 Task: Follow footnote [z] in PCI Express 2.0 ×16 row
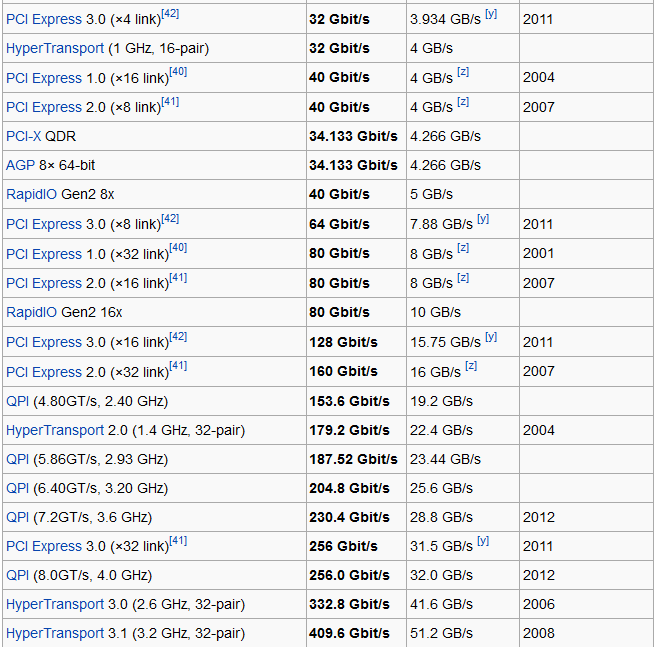click(x=463, y=278)
